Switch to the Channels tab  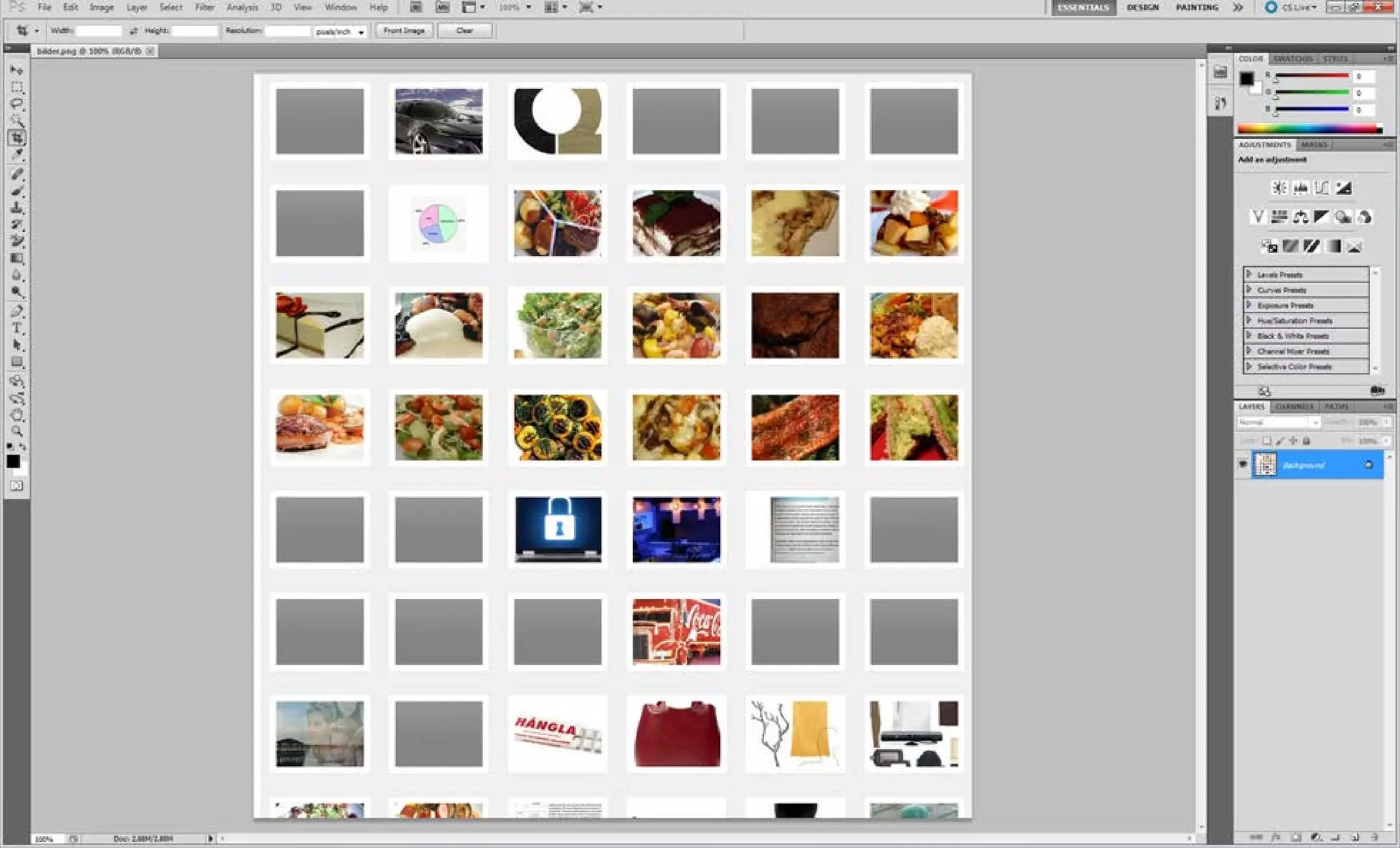[1293, 406]
